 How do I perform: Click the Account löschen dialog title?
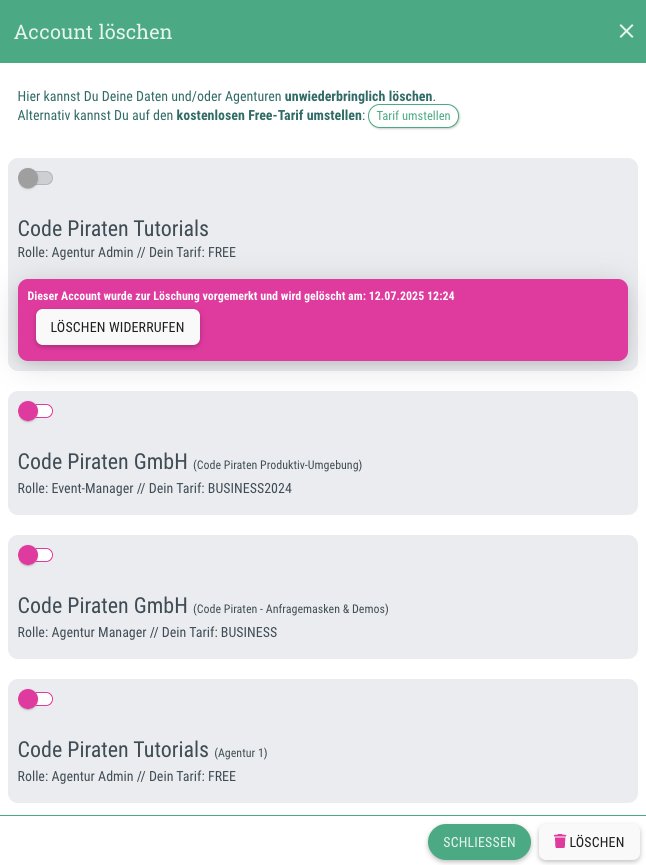[93, 32]
